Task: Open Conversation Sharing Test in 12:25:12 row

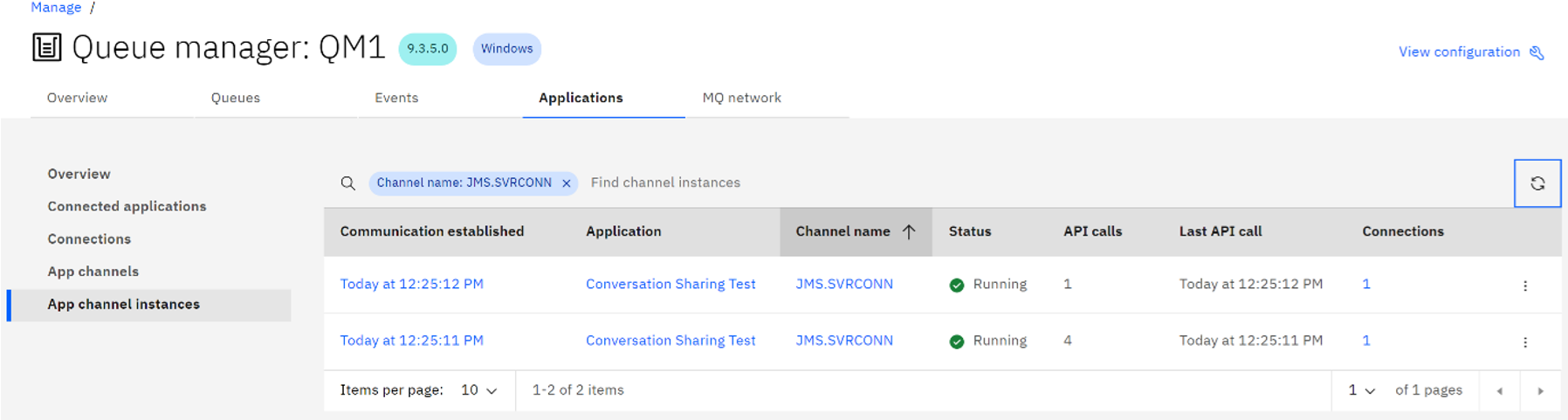Action: (671, 284)
